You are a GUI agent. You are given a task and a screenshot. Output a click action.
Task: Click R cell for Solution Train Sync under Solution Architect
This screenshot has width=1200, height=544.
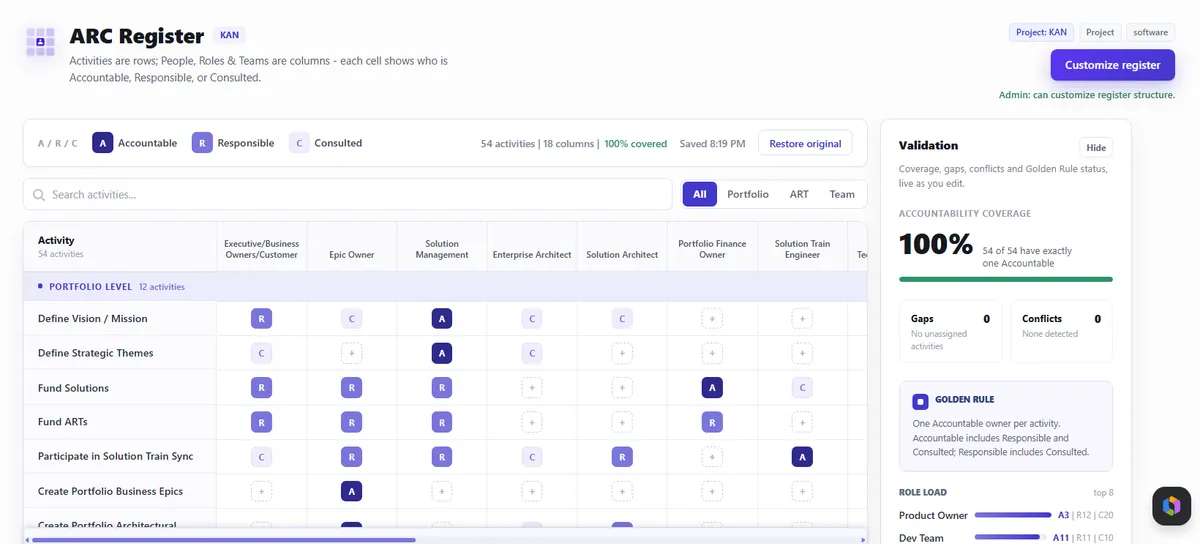coord(622,457)
